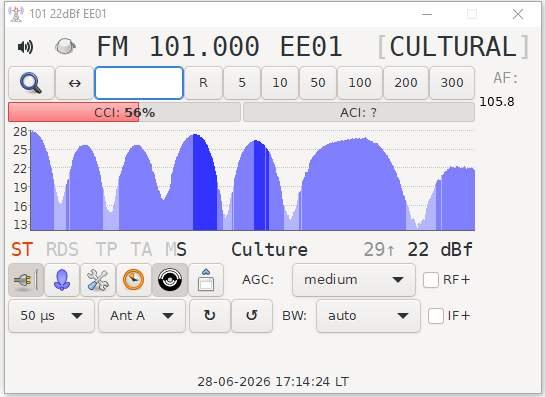Click the R reset frequency button

(203, 83)
